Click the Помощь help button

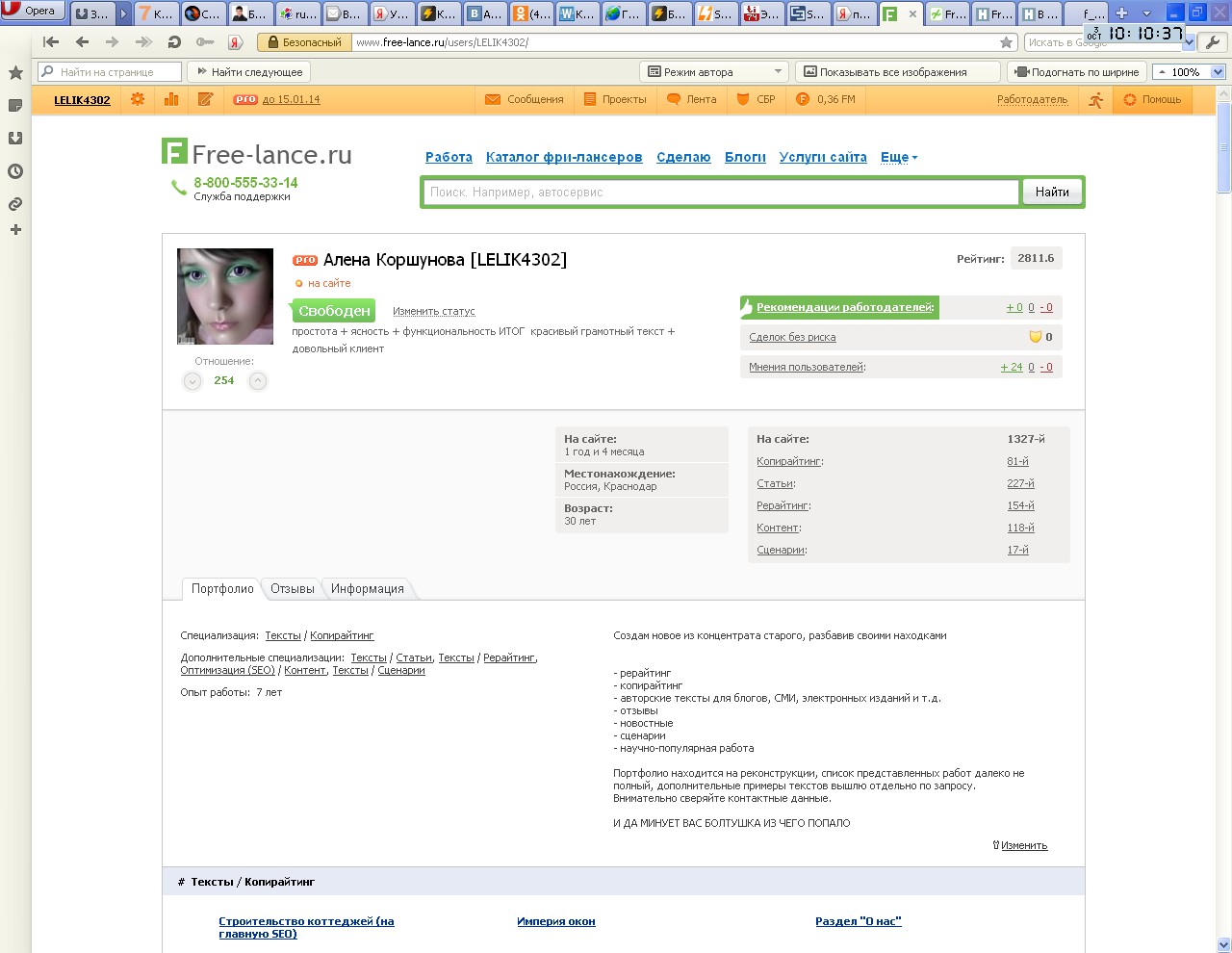click(x=1152, y=99)
